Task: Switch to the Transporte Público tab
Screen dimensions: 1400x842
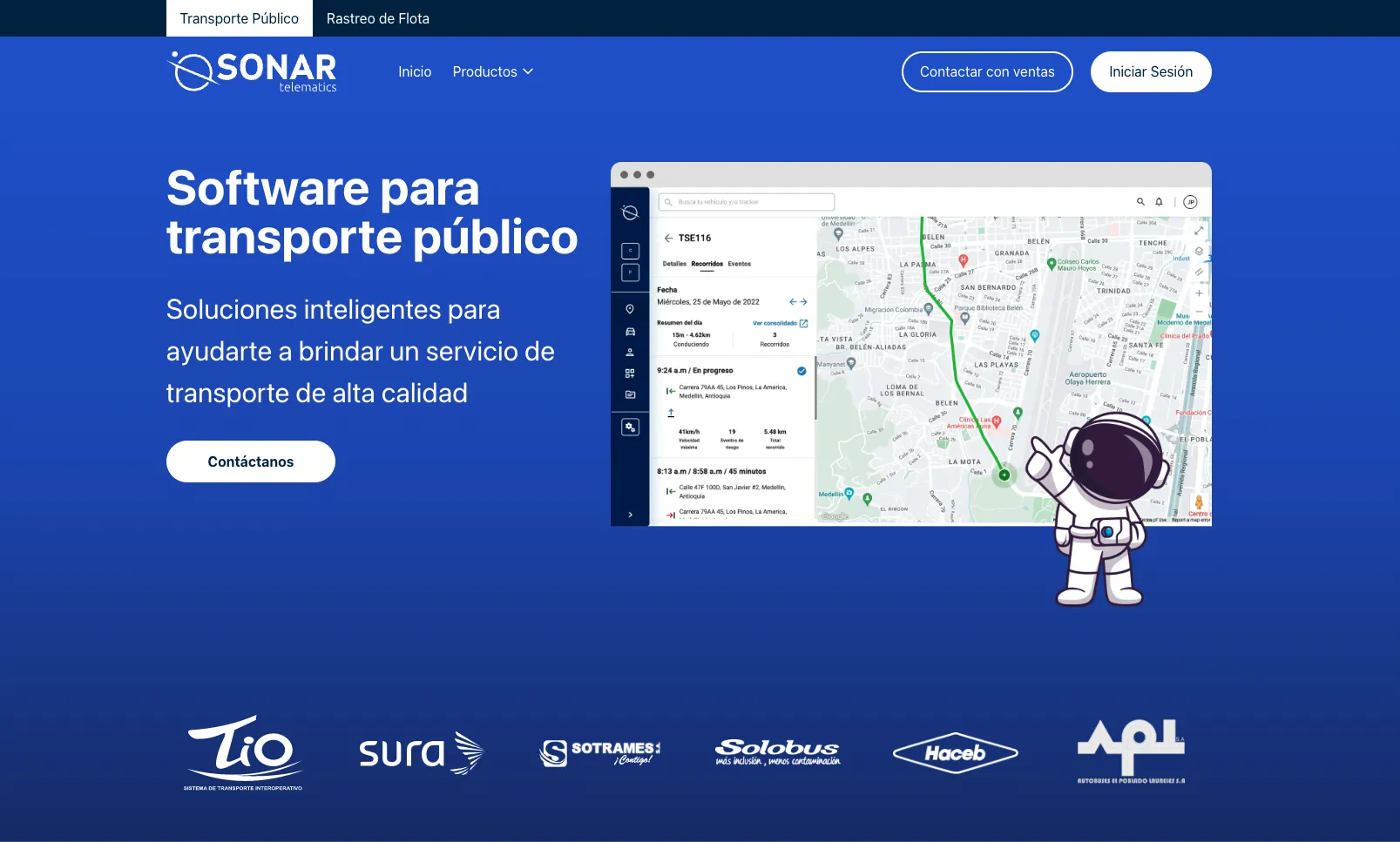Action: [239, 18]
